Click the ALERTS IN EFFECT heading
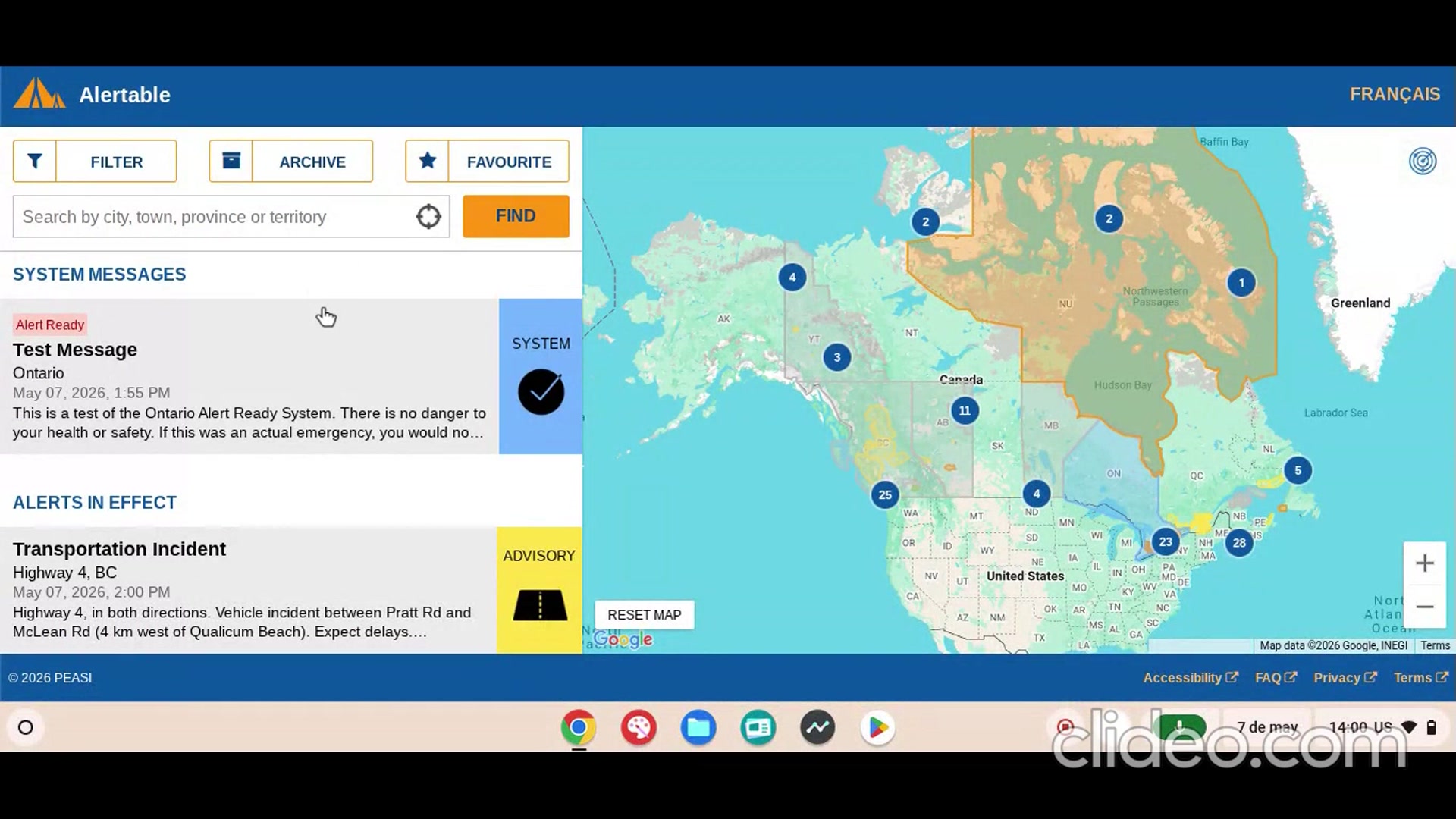Screen dimensions: 1456x819 pyautogui.click(x=95, y=503)
